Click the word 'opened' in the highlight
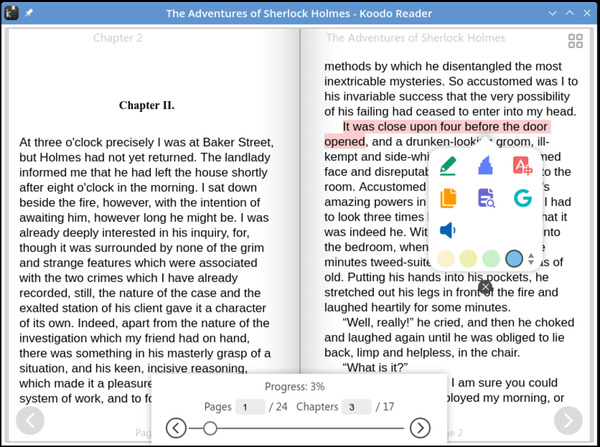This screenshot has width=600, height=447. 344,142
